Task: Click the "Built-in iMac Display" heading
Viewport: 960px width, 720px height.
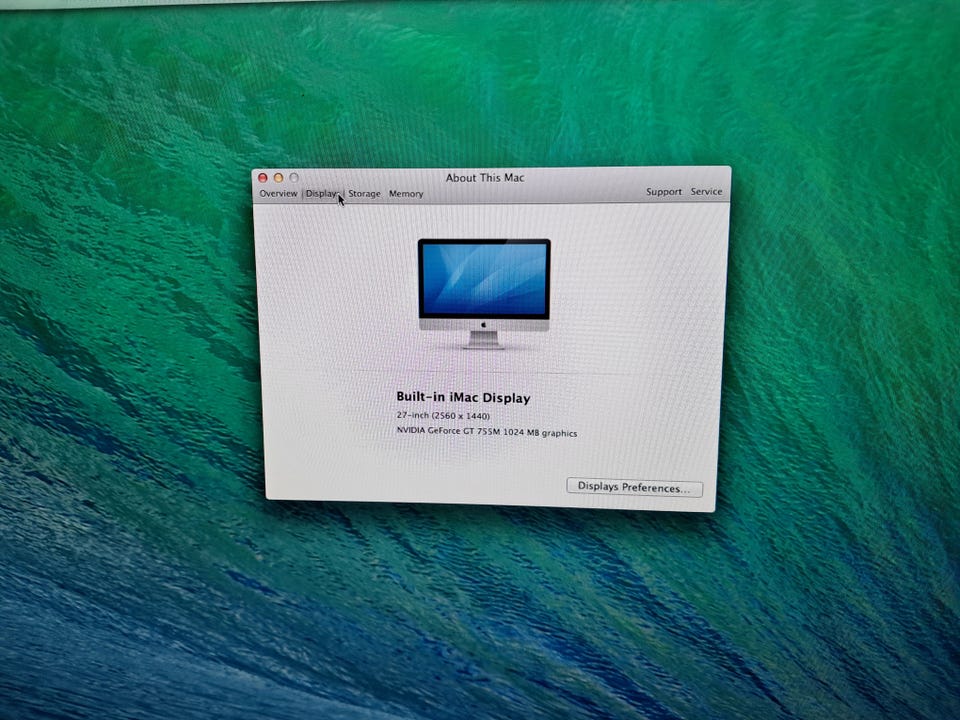Action: pyautogui.click(x=463, y=397)
